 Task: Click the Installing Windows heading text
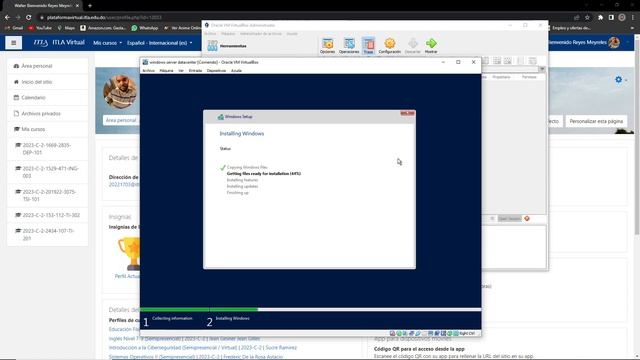[x=242, y=133]
